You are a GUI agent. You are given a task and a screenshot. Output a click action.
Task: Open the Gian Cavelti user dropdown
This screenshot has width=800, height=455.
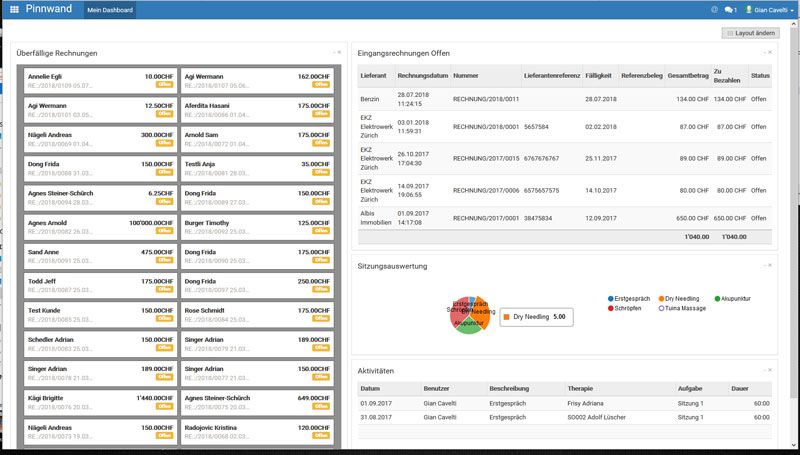pyautogui.click(x=769, y=10)
